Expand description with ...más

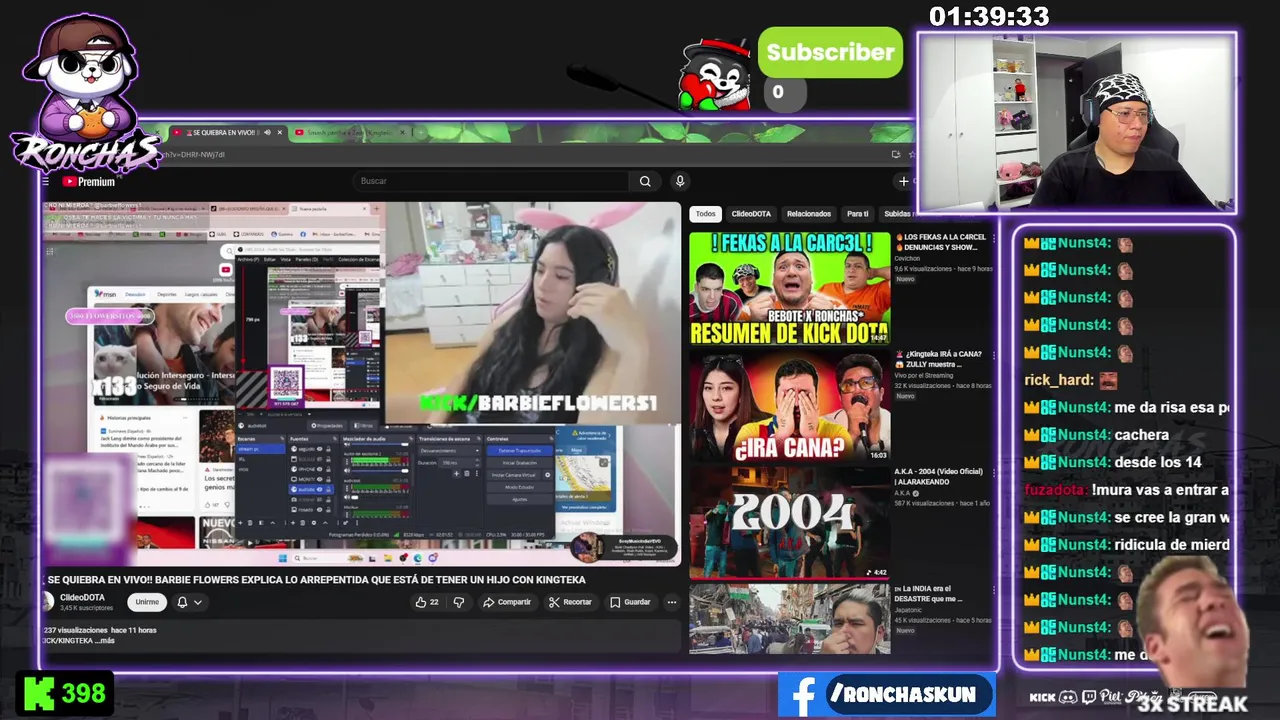click(x=106, y=640)
